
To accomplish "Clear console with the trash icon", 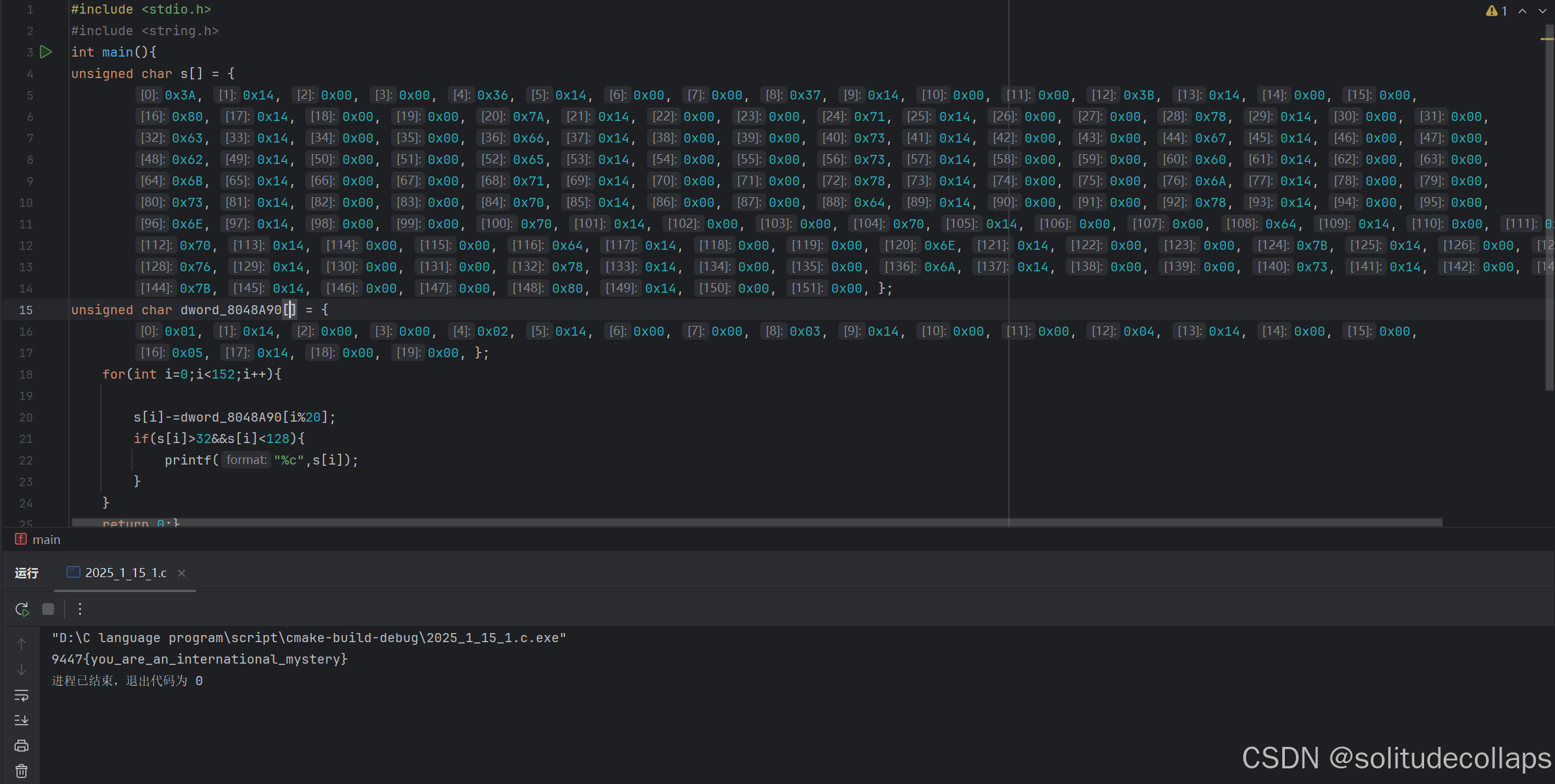I will pyautogui.click(x=21, y=771).
